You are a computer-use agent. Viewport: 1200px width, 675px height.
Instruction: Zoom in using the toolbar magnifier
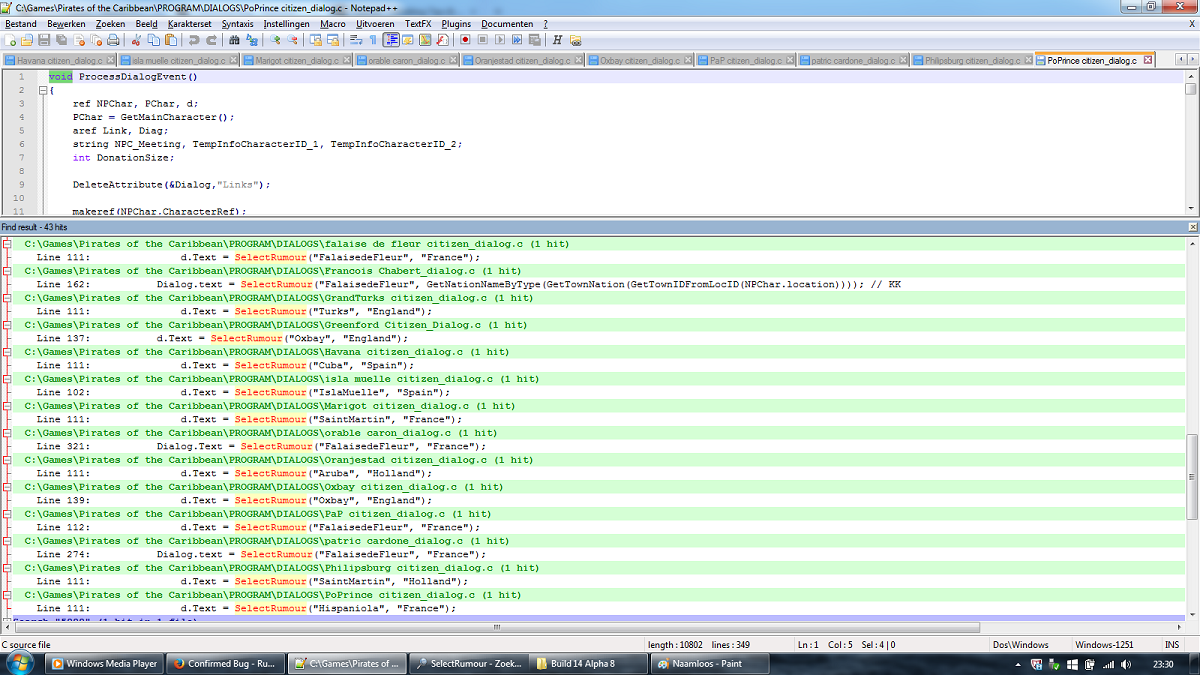pos(274,40)
